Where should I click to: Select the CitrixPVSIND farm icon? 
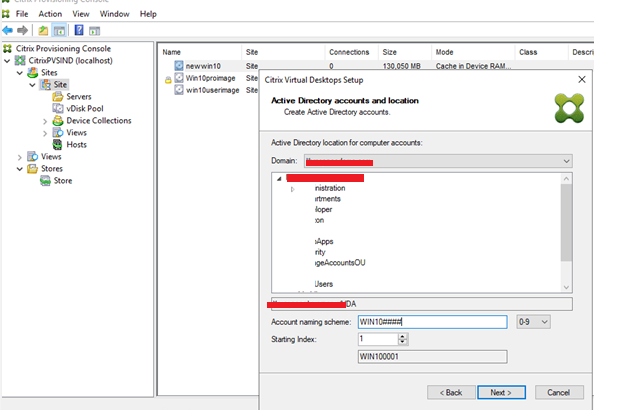point(20,60)
